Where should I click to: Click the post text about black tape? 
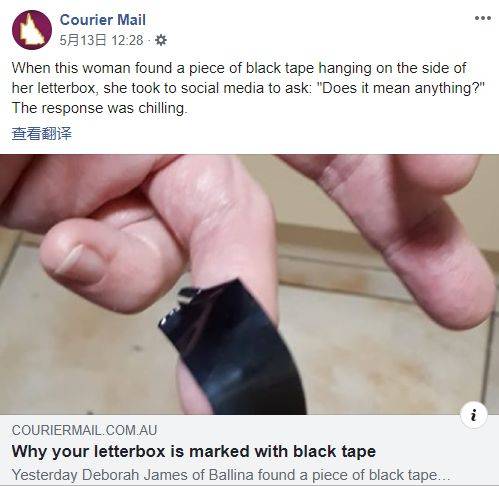point(248,88)
